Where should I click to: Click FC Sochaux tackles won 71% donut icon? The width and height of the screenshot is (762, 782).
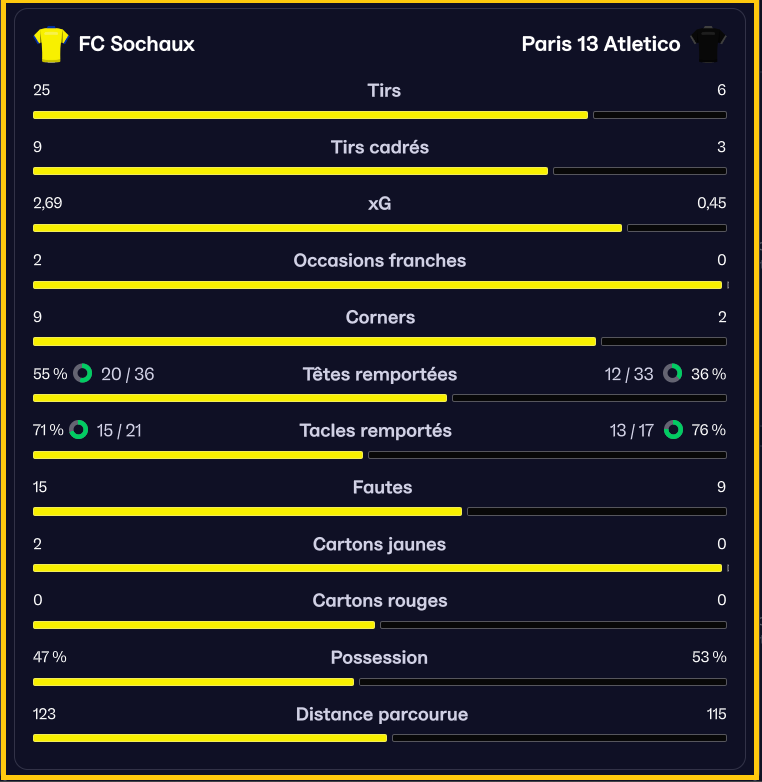[79, 429]
